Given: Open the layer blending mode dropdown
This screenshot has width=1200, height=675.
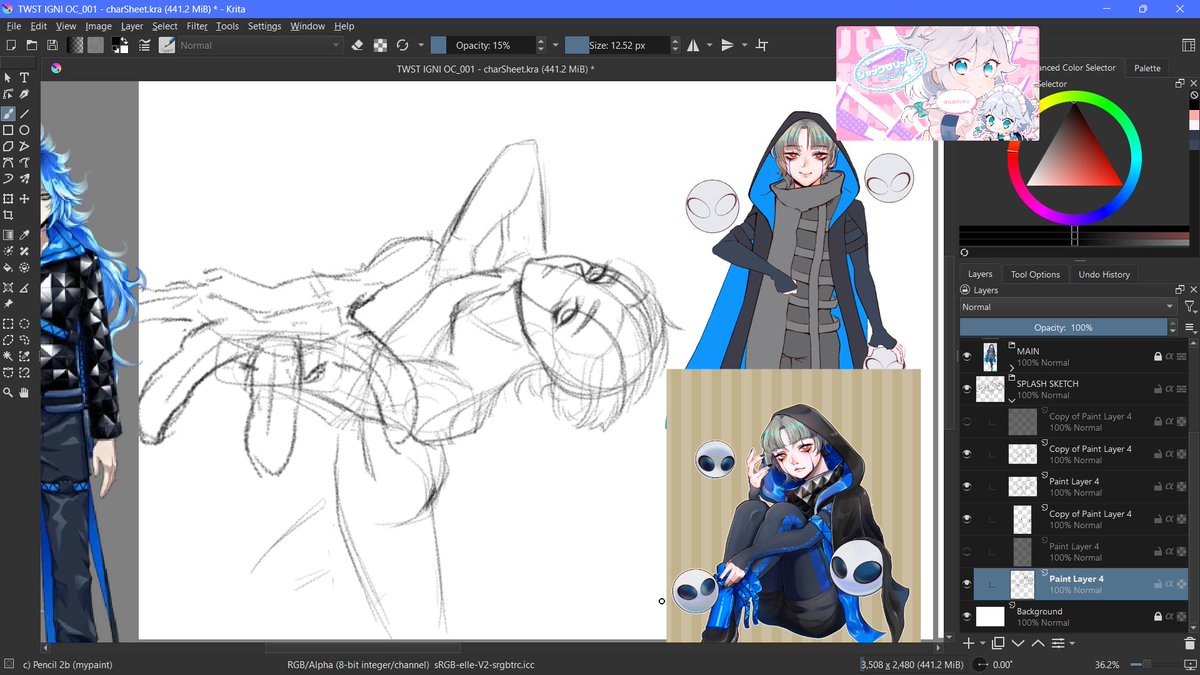Looking at the screenshot, I should click(x=1068, y=307).
